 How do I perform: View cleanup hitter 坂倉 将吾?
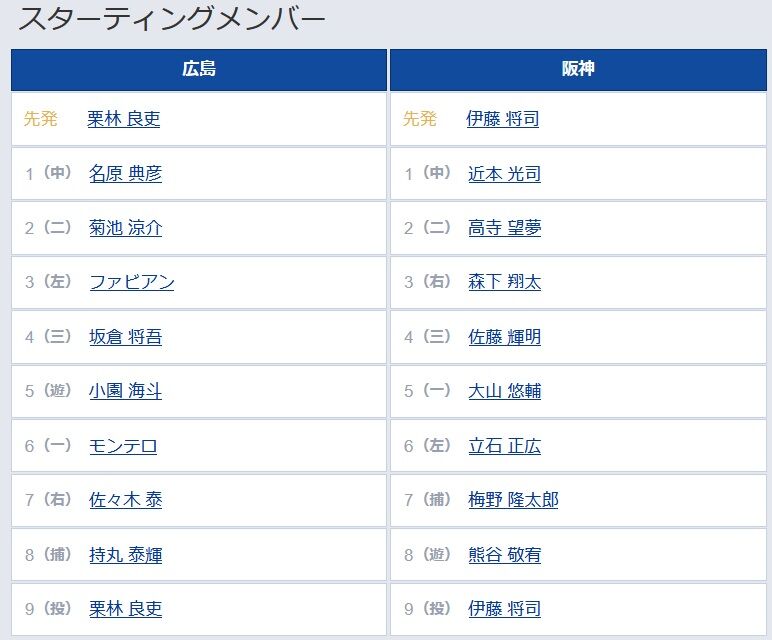[125, 337]
